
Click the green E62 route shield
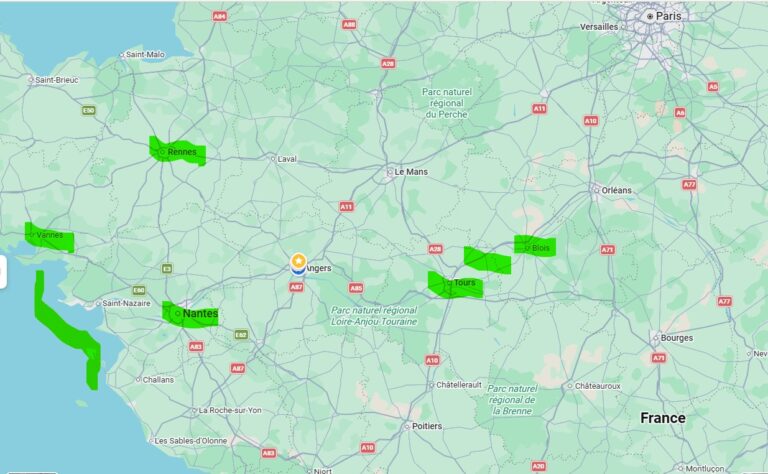coord(241,335)
